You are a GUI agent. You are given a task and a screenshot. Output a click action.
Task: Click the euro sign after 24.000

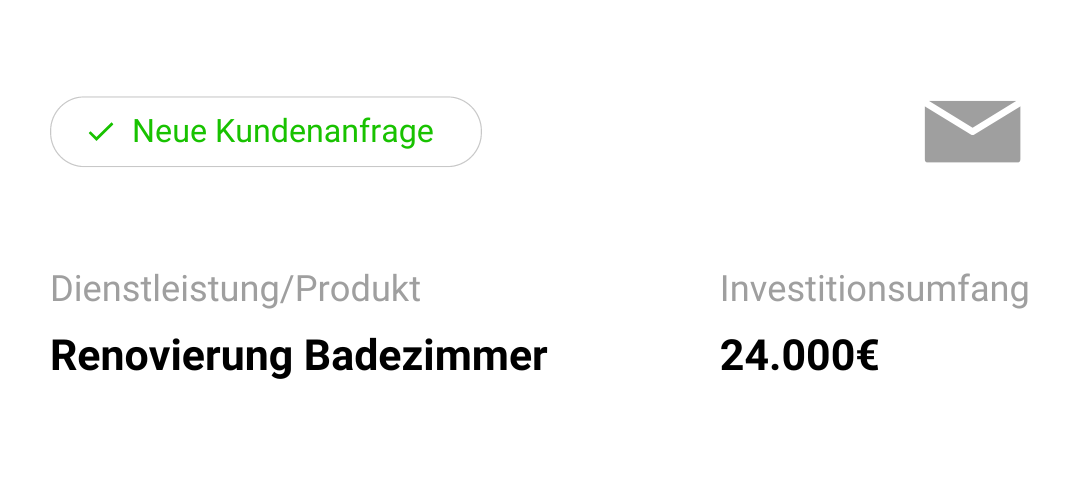tap(868, 356)
